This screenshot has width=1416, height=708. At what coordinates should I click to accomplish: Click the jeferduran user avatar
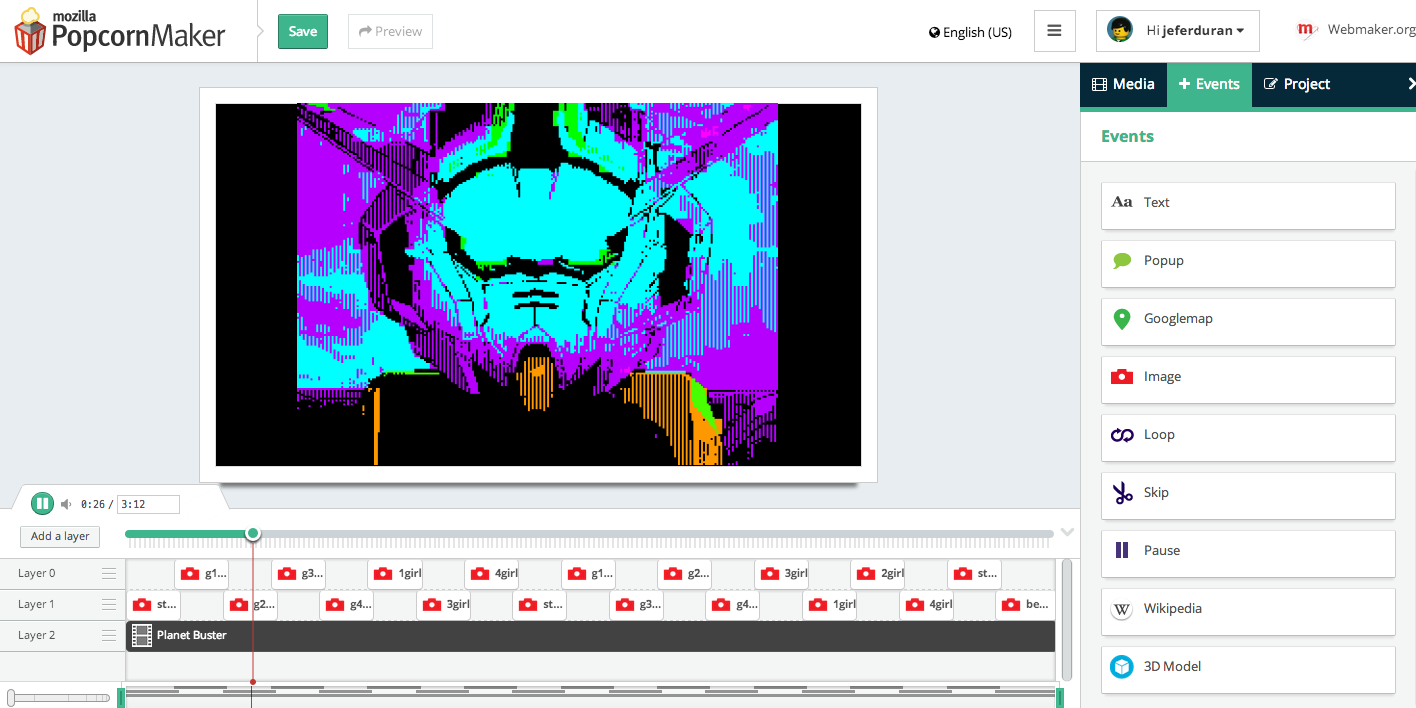[x=1120, y=30]
